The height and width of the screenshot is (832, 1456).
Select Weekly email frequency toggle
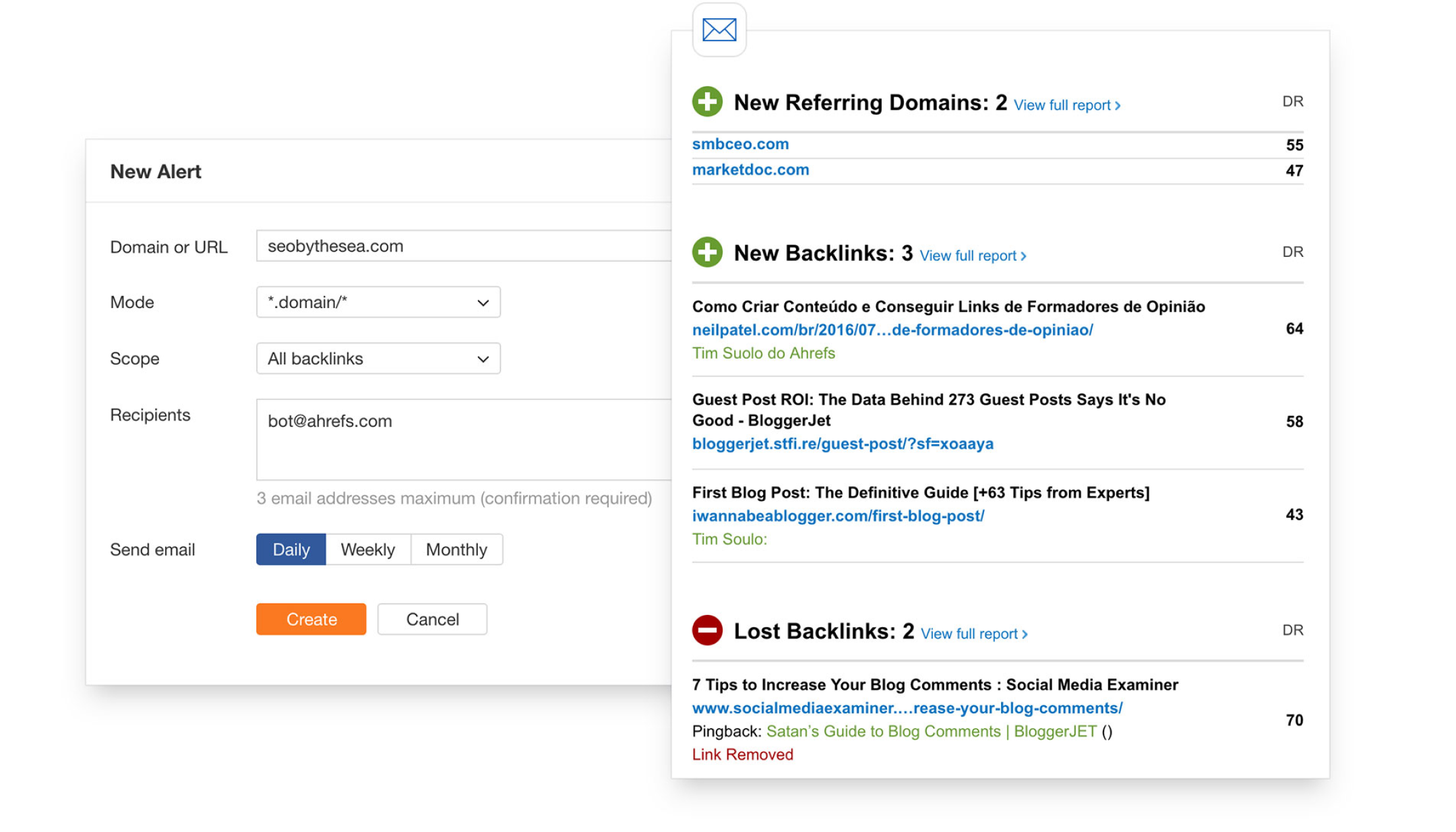[x=366, y=548]
